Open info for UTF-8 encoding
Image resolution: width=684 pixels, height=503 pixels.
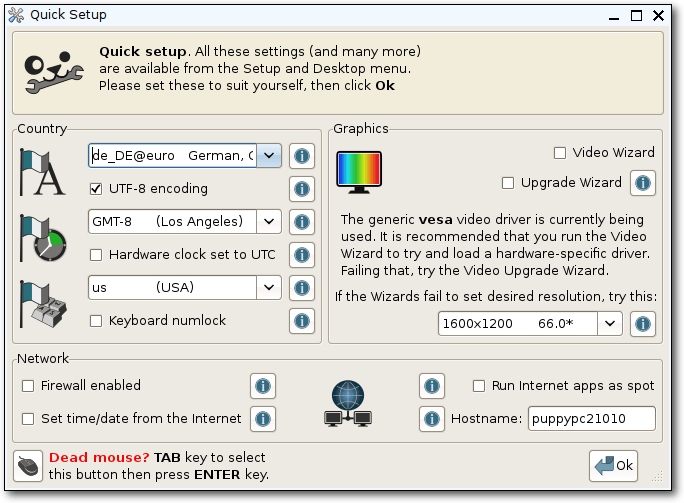[302, 189]
